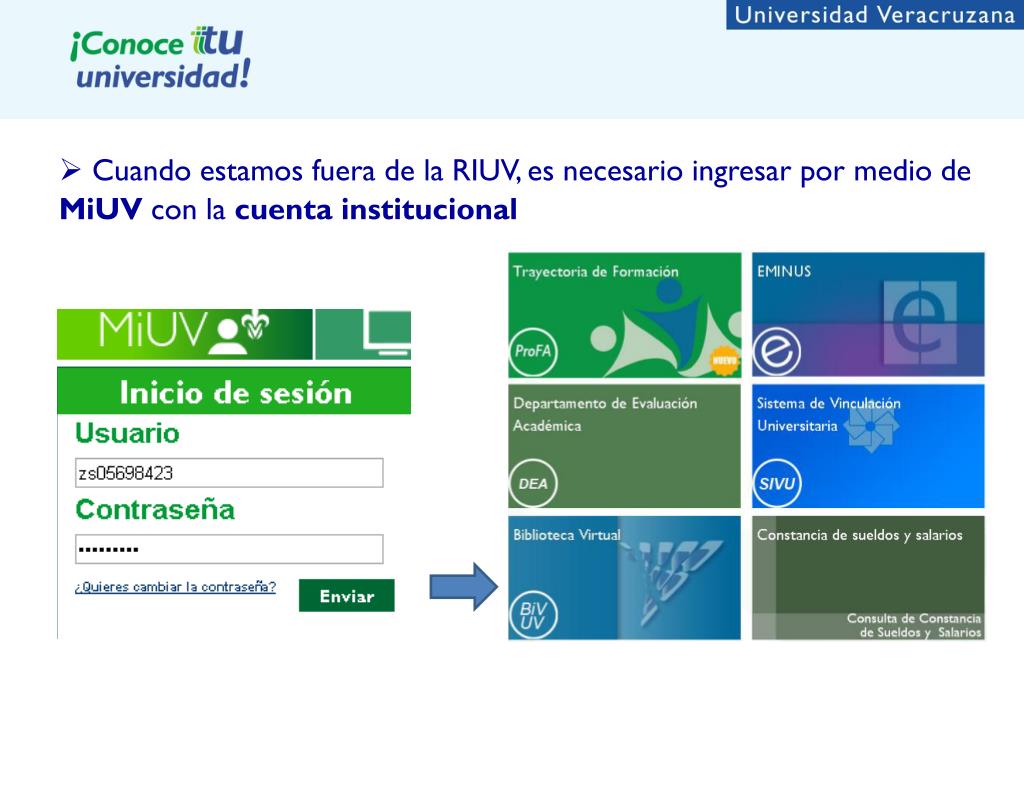Click the 'Inicio de sesión' heading
The width and height of the screenshot is (1024, 792).
tap(236, 392)
